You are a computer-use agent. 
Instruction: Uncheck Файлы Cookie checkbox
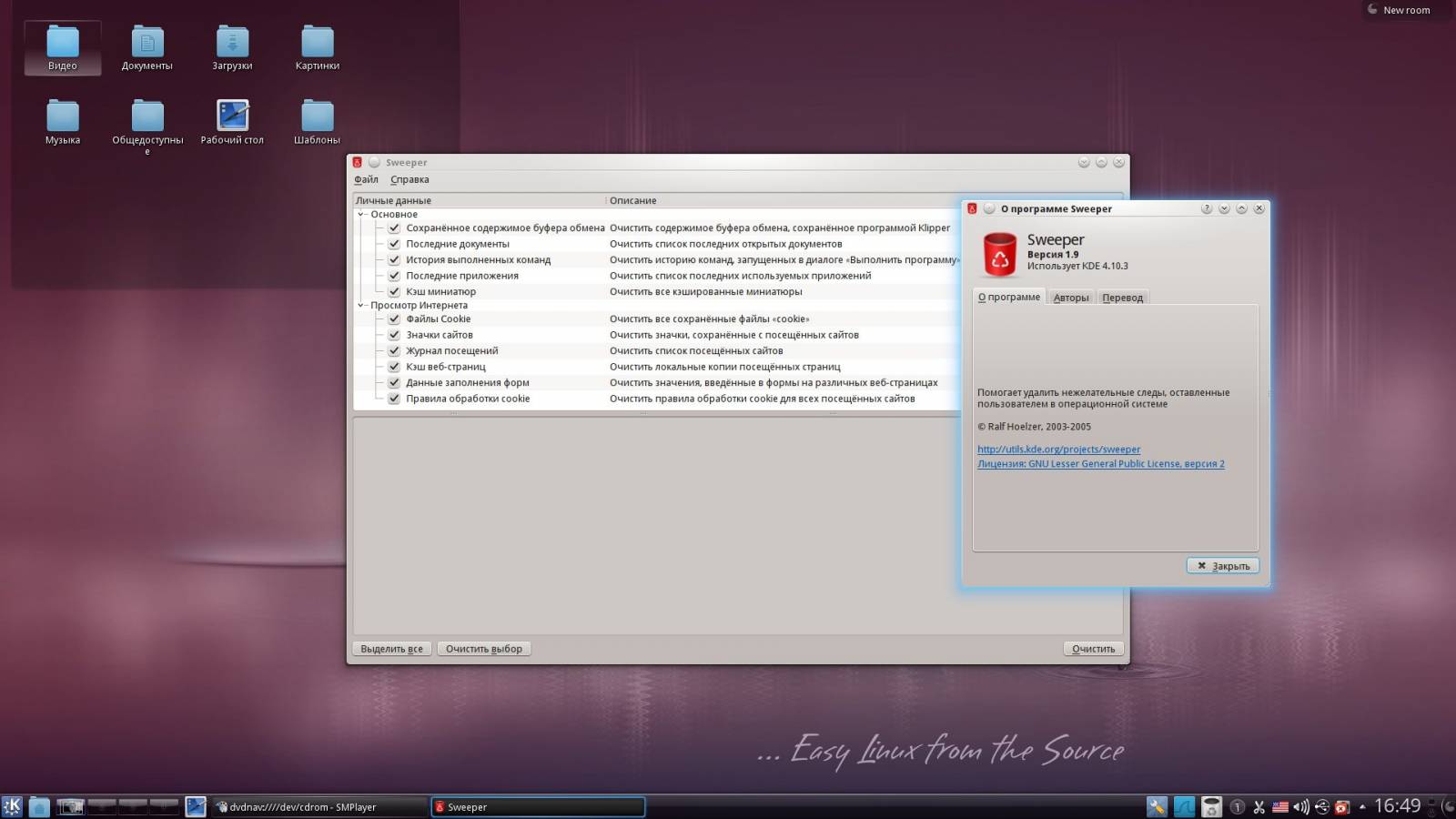pos(394,319)
